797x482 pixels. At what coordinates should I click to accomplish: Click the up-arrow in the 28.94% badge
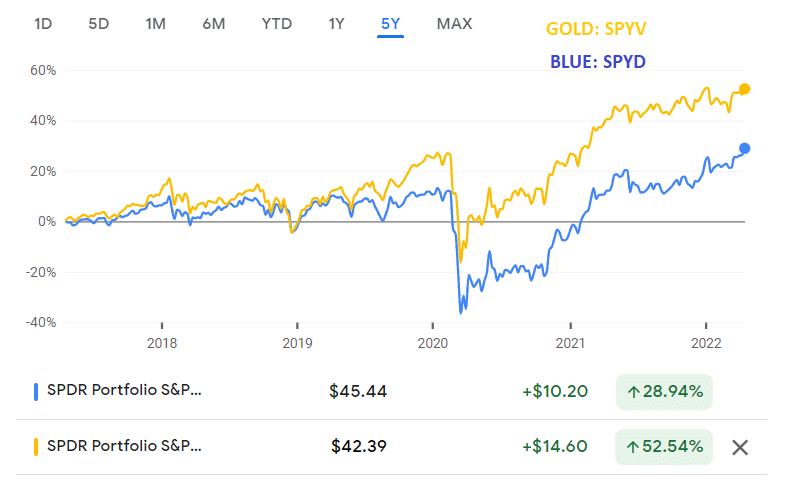coord(633,392)
